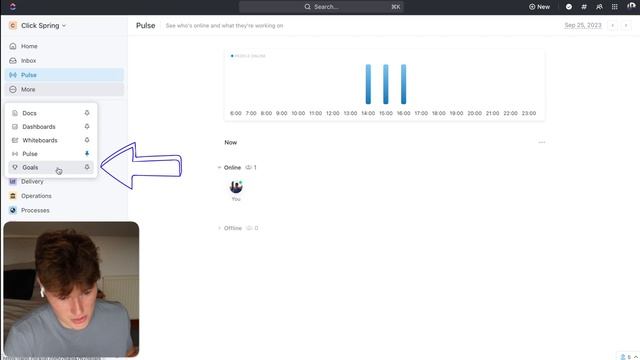Click the Sep 25, 2023 date
Image resolution: width=640 pixels, height=360 pixels.
pos(583,25)
